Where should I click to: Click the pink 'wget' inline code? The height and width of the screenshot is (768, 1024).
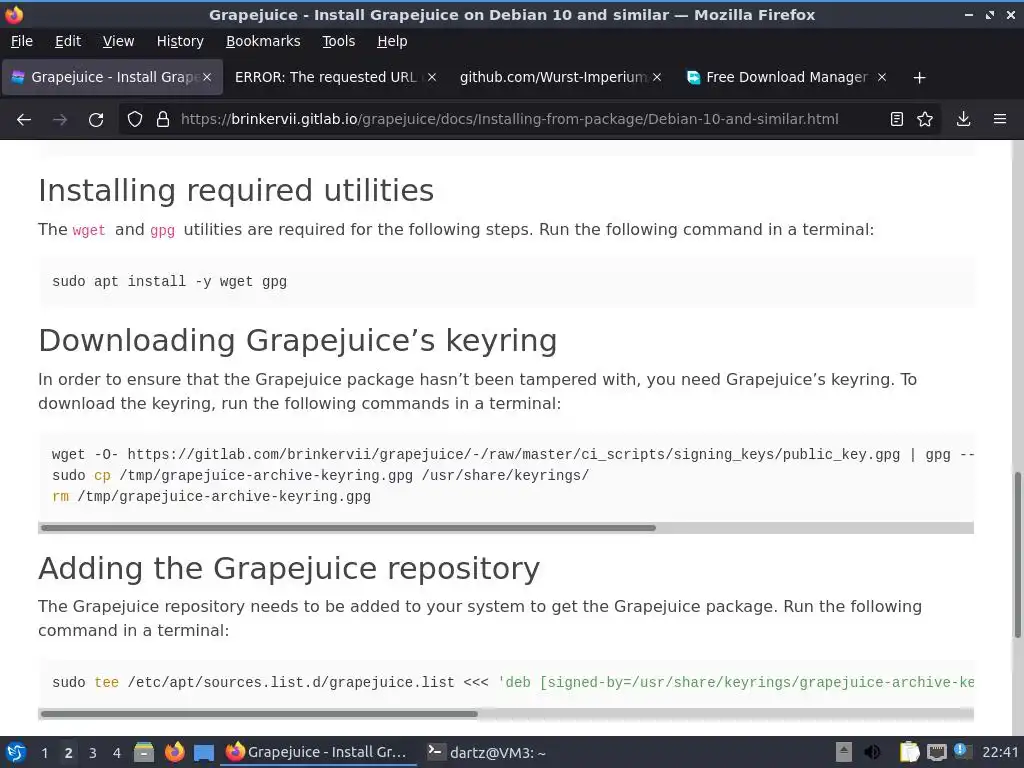89,230
